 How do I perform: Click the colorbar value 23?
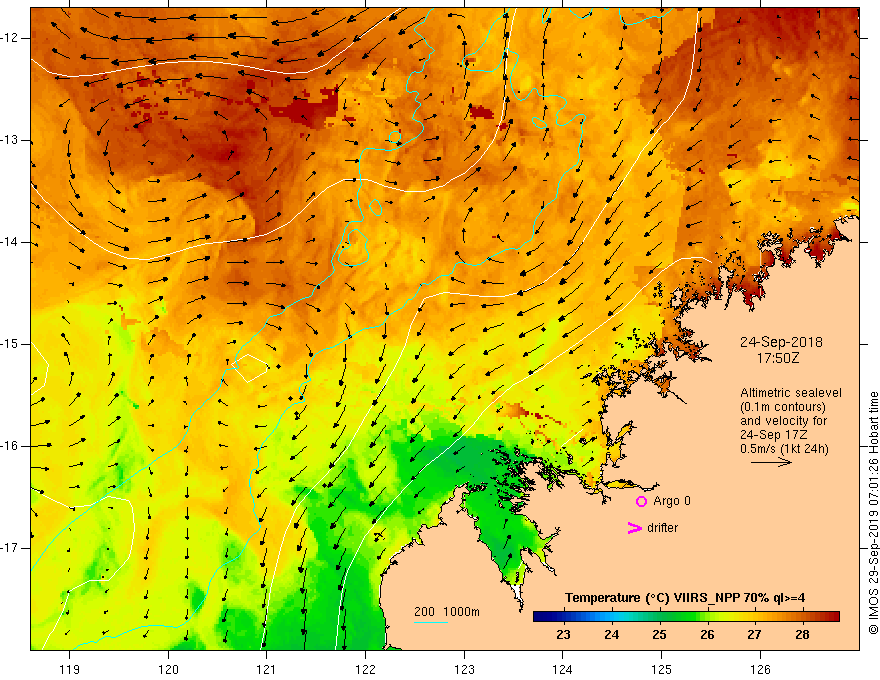tap(563, 635)
